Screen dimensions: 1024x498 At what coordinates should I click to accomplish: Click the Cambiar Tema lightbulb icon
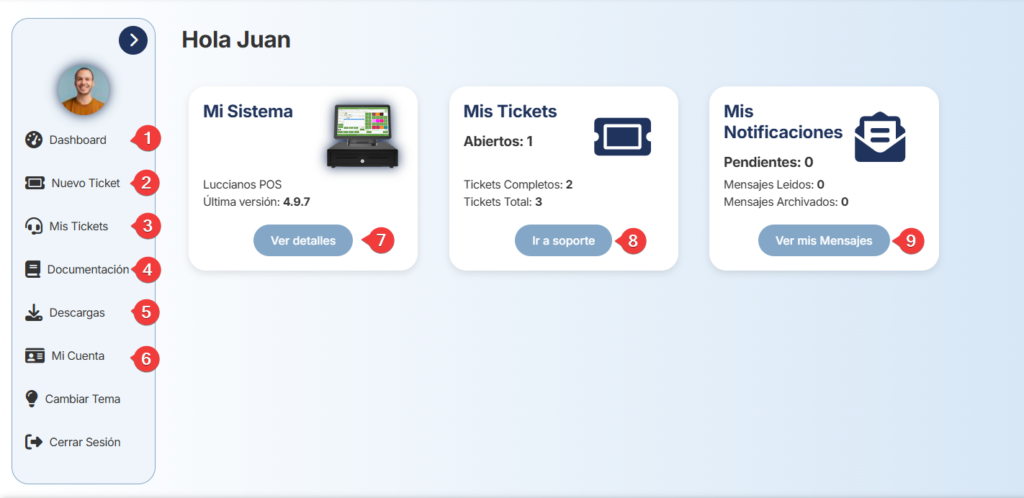click(x=31, y=399)
